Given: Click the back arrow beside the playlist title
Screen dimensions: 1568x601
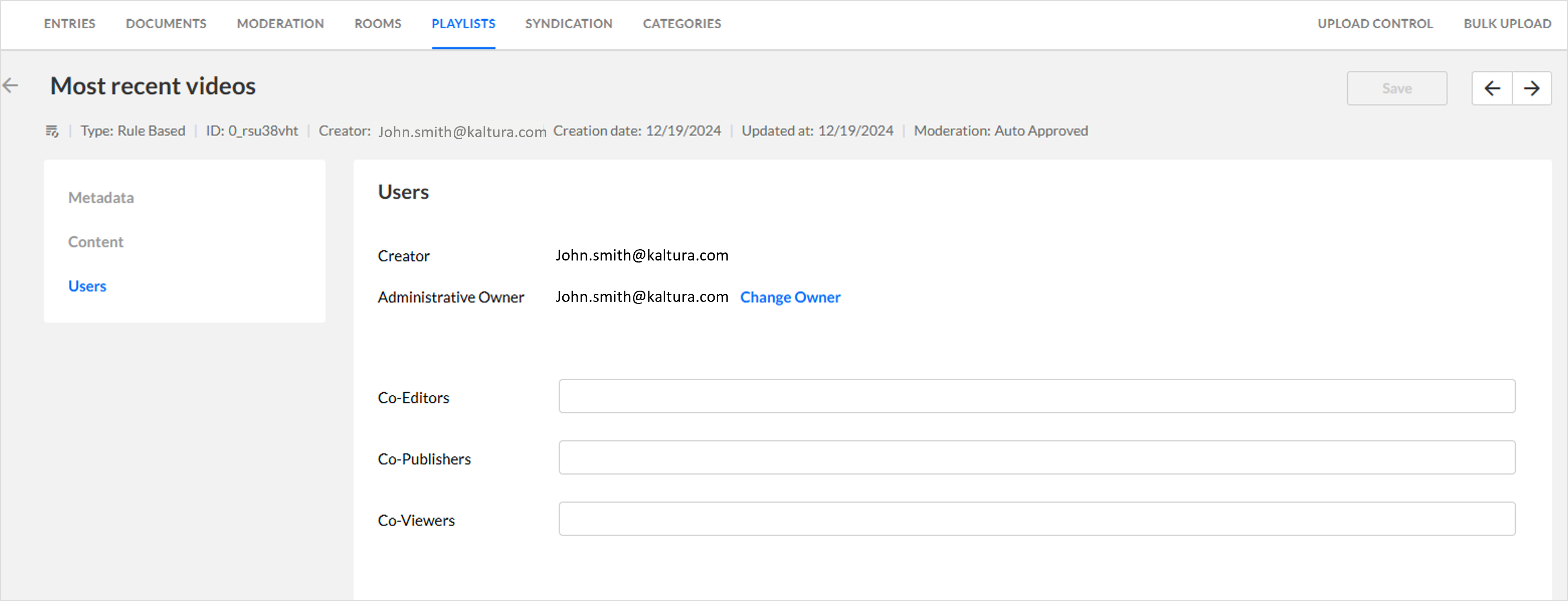Looking at the screenshot, I should (x=10, y=86).
